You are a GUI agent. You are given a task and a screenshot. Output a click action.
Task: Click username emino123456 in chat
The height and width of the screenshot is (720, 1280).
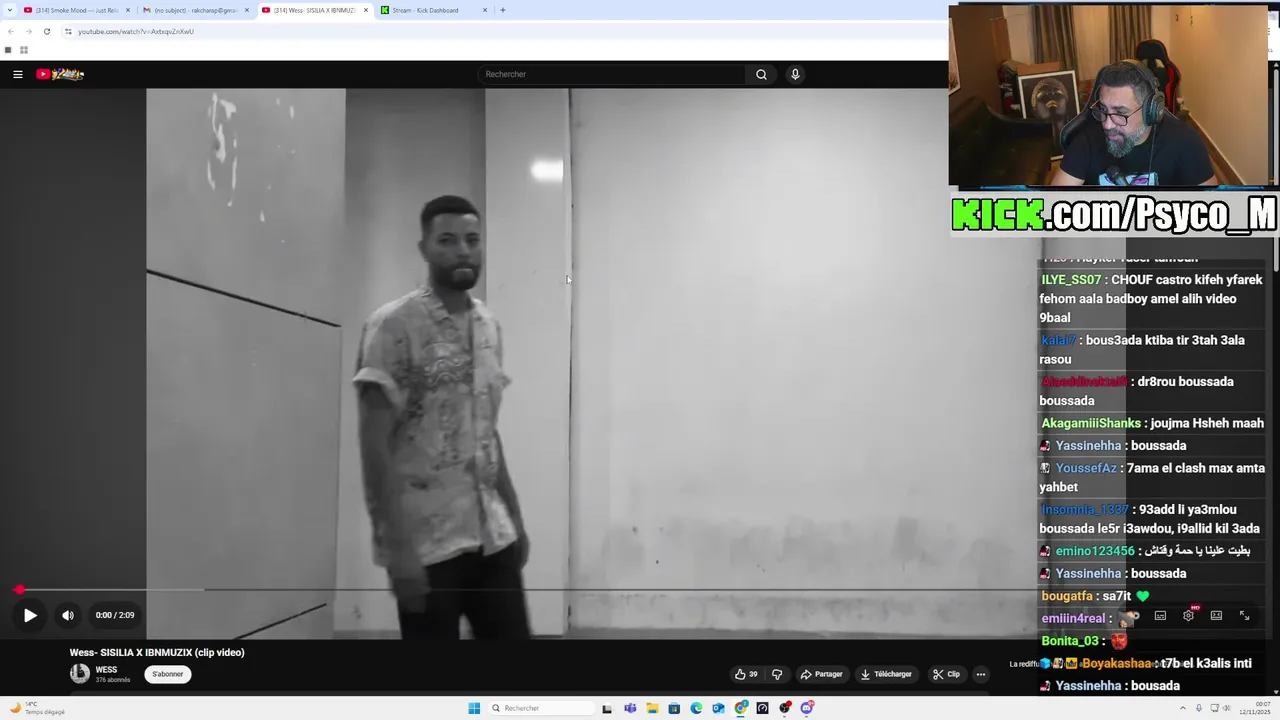click(1095, 551)
